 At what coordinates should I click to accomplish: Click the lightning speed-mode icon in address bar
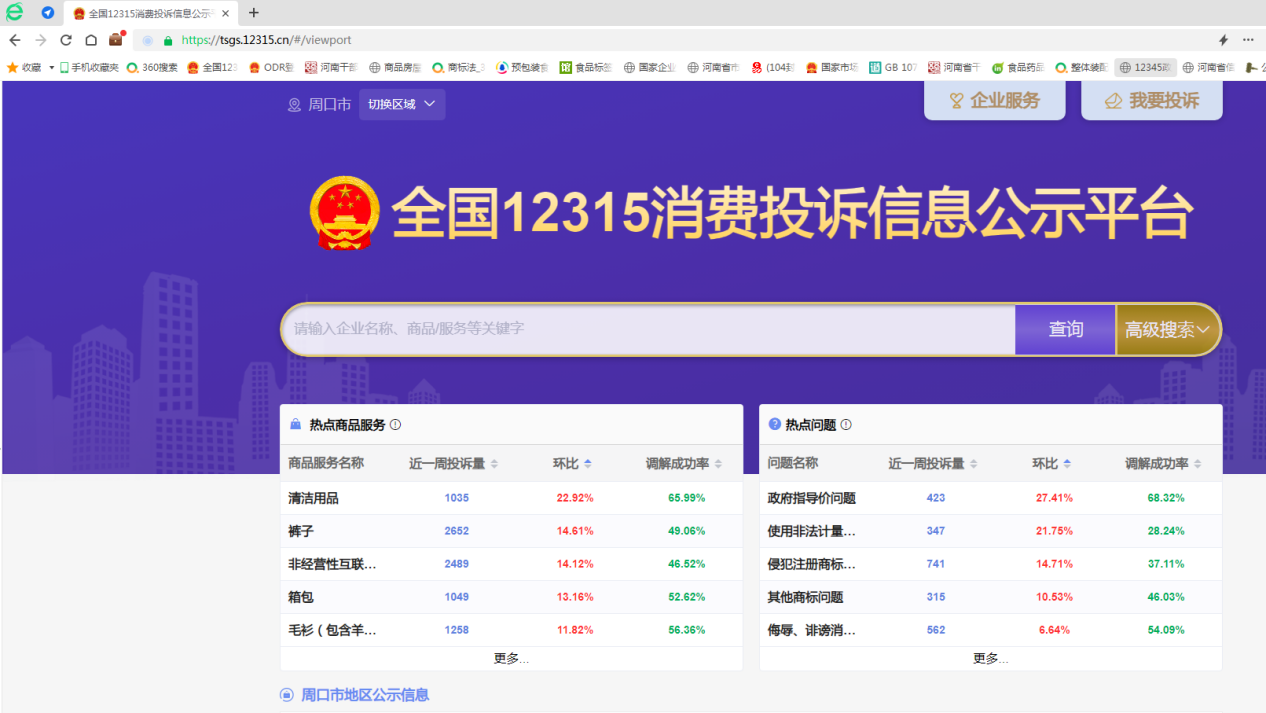tap(1222, 40)
